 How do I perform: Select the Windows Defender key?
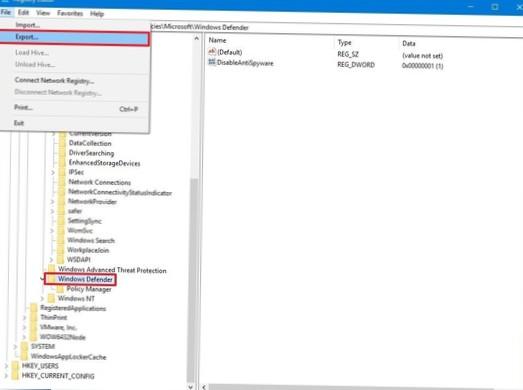pyautogui.click(x=85, y=279)
